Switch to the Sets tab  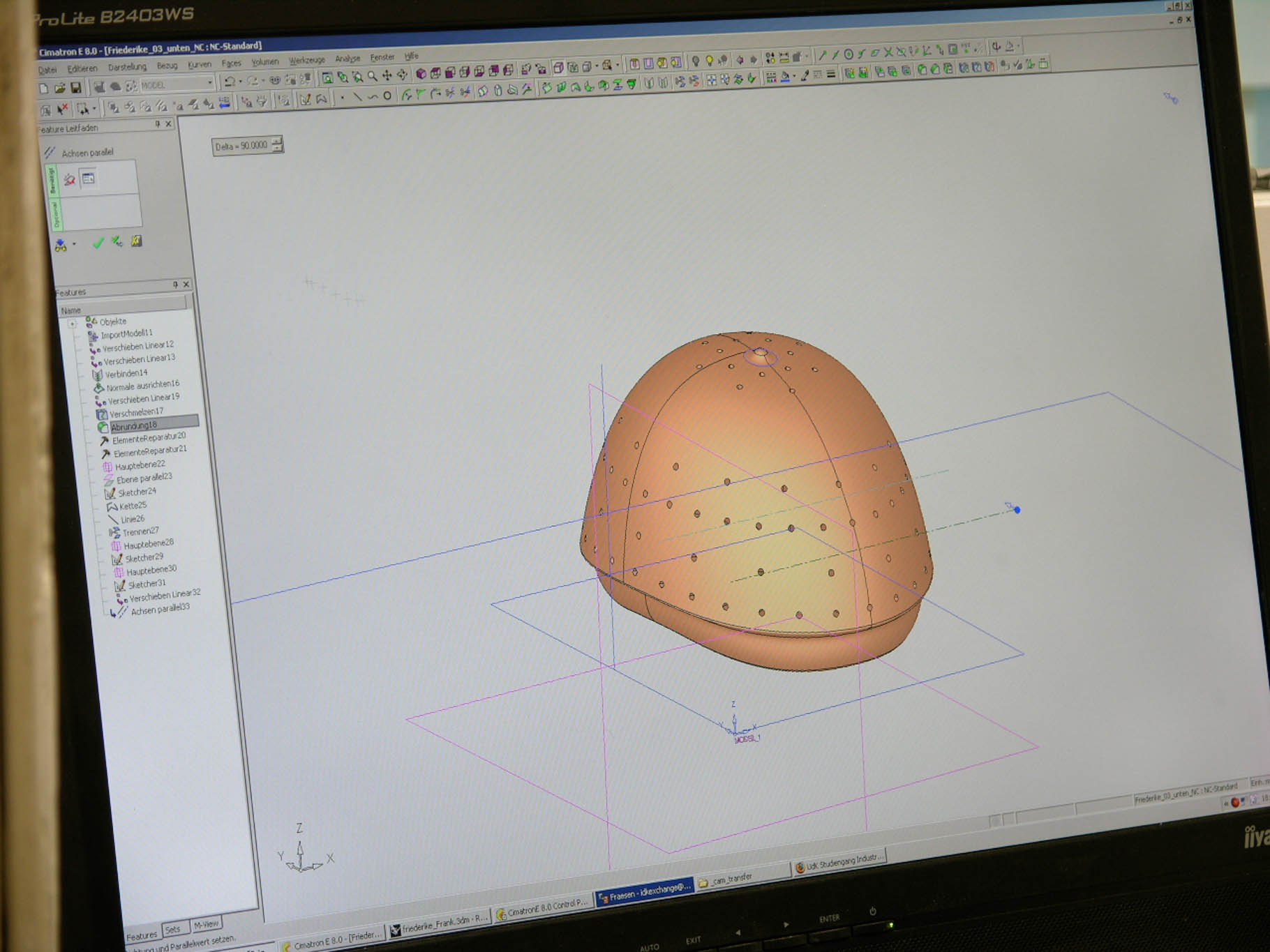coord(173,929)
